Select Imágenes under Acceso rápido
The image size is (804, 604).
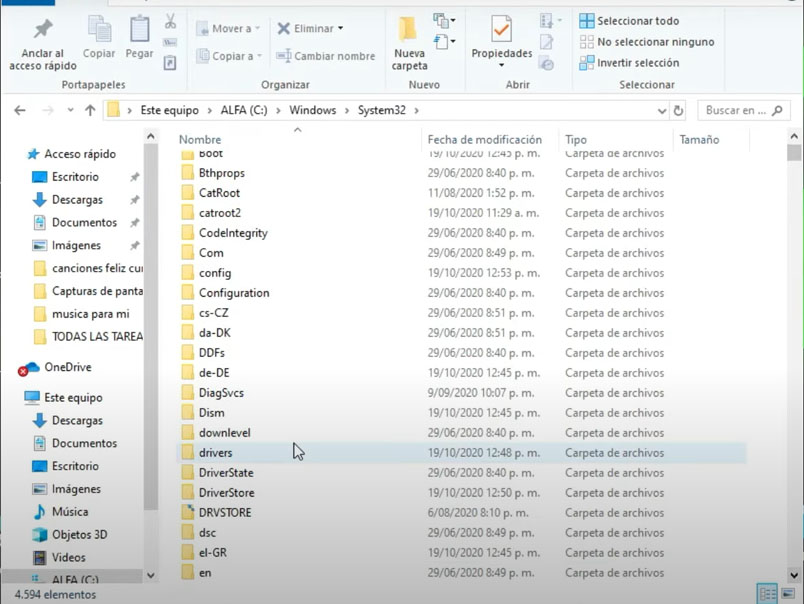point(76,245)
